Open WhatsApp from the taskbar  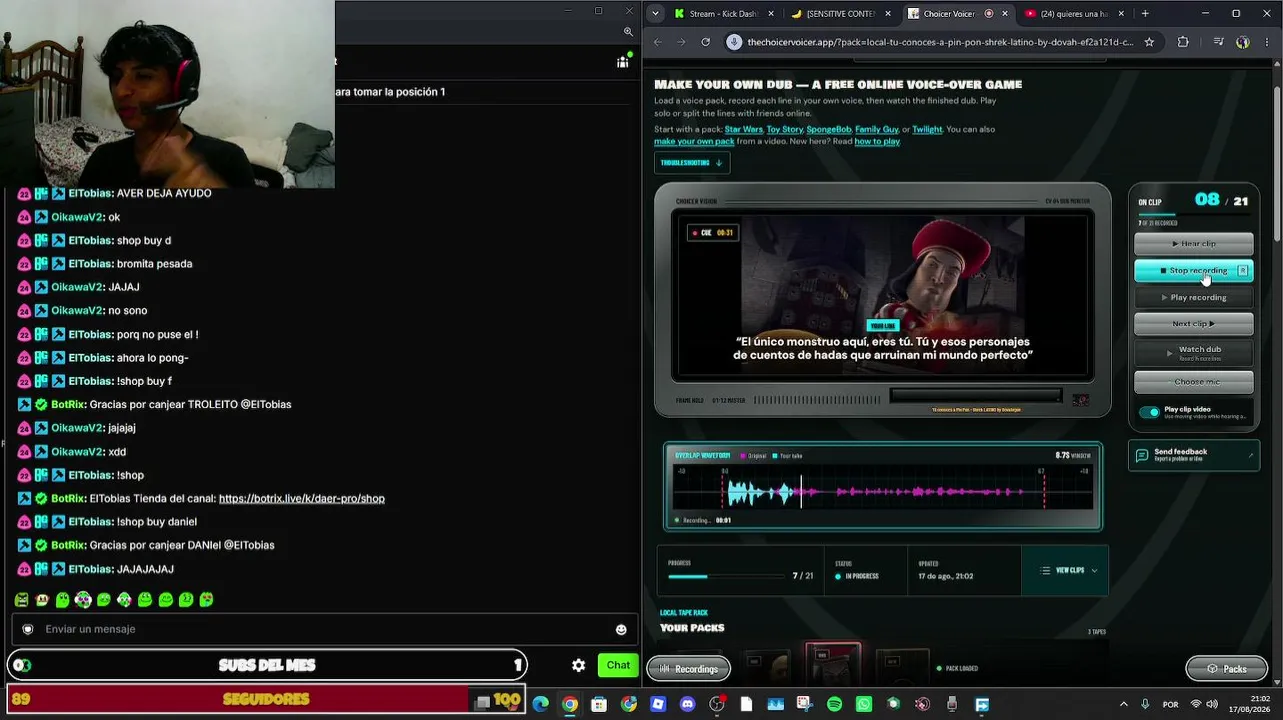coord(864,704)
